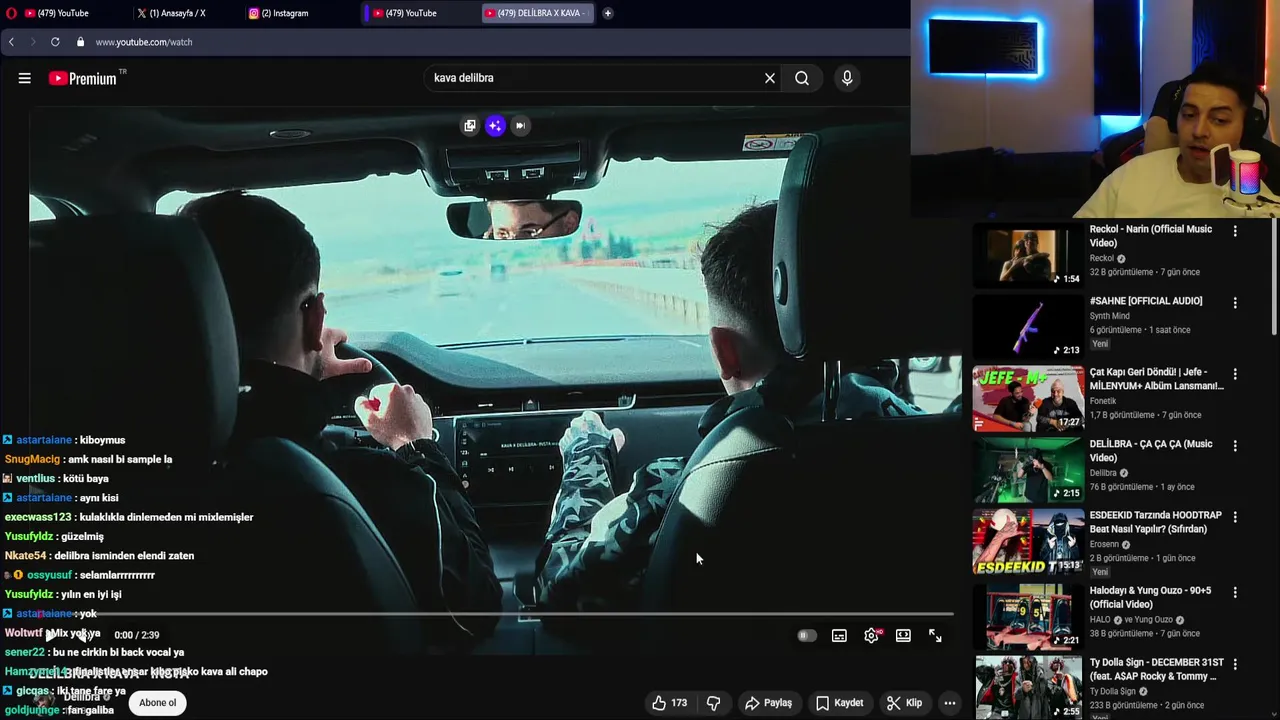Screen dimensions: 1280x720
Task: Switch to the Anasayfa / X tab
Action: click(178, 13)
